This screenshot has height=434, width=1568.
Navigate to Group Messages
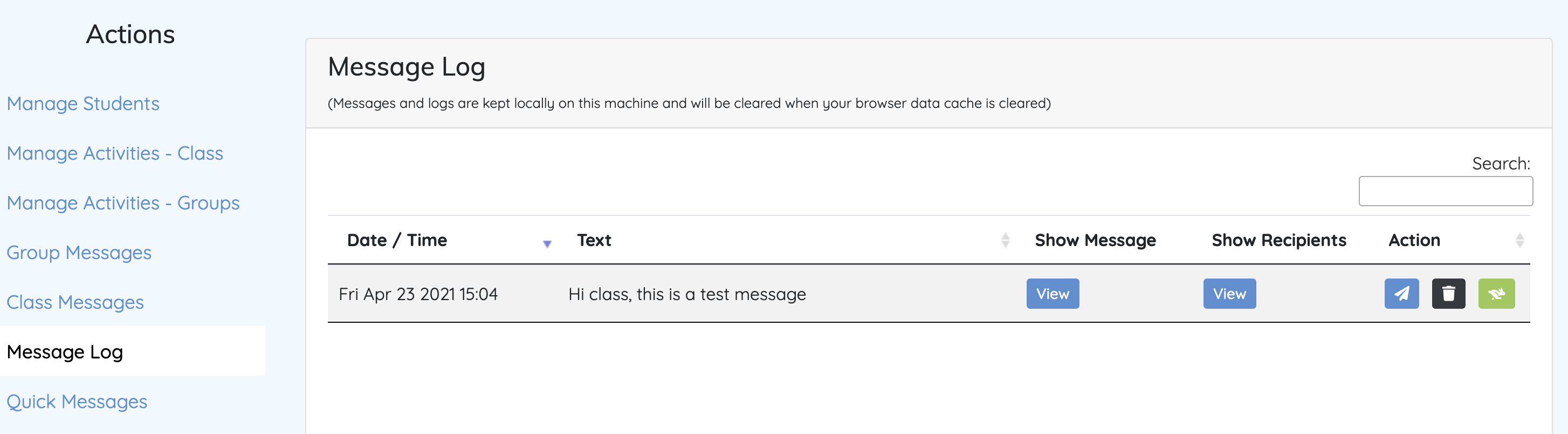(79, 252)
